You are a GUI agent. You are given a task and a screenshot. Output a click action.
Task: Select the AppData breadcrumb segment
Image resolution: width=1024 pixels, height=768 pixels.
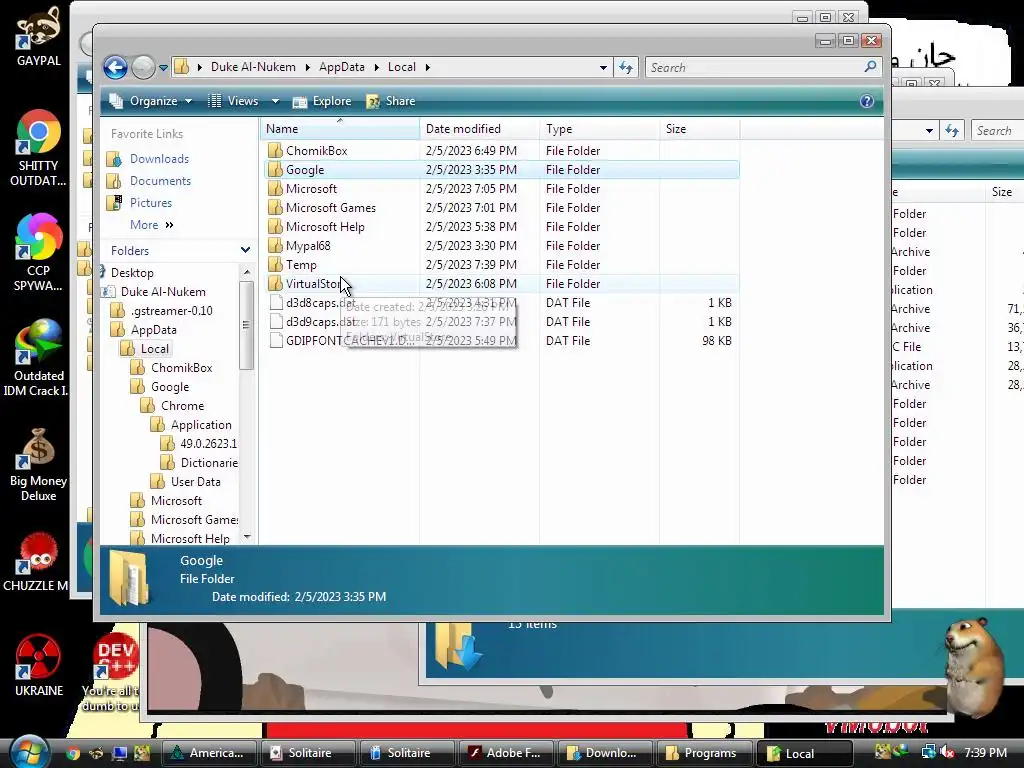342,67
